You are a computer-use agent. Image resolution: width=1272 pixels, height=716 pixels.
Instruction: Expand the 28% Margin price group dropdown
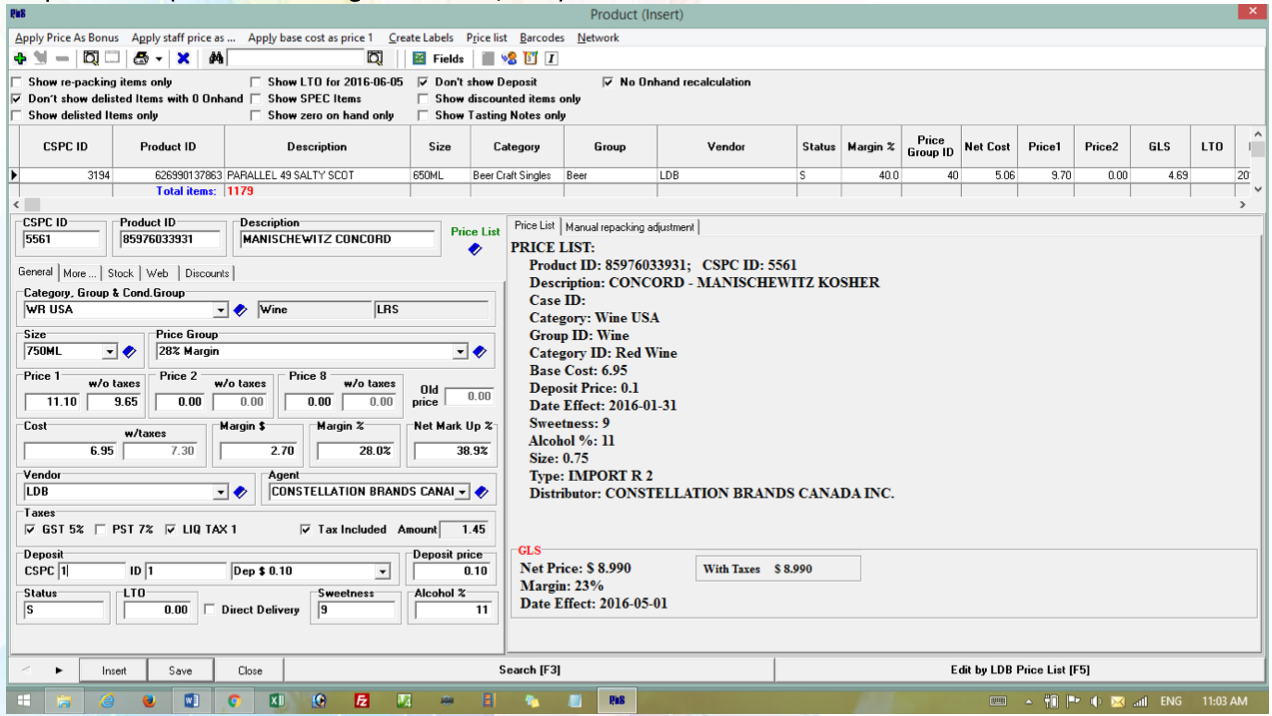(460, 352)
